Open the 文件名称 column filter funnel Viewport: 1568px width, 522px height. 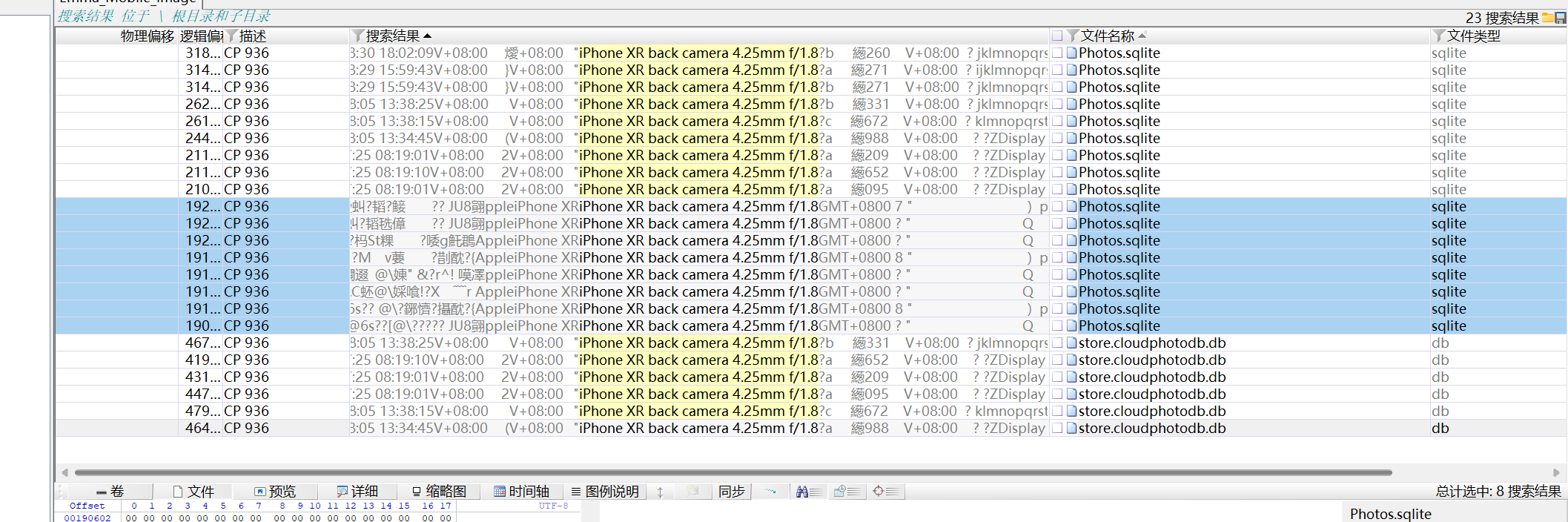coord(1073,36)
